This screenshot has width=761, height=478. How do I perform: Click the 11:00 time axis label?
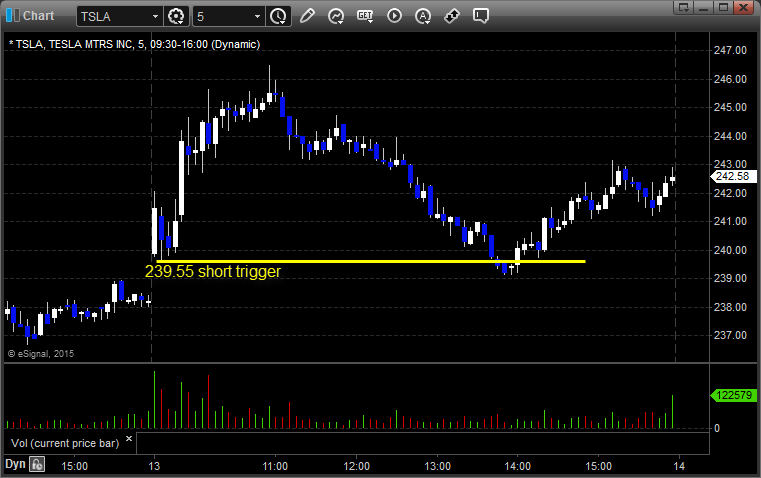click(275, 466)
